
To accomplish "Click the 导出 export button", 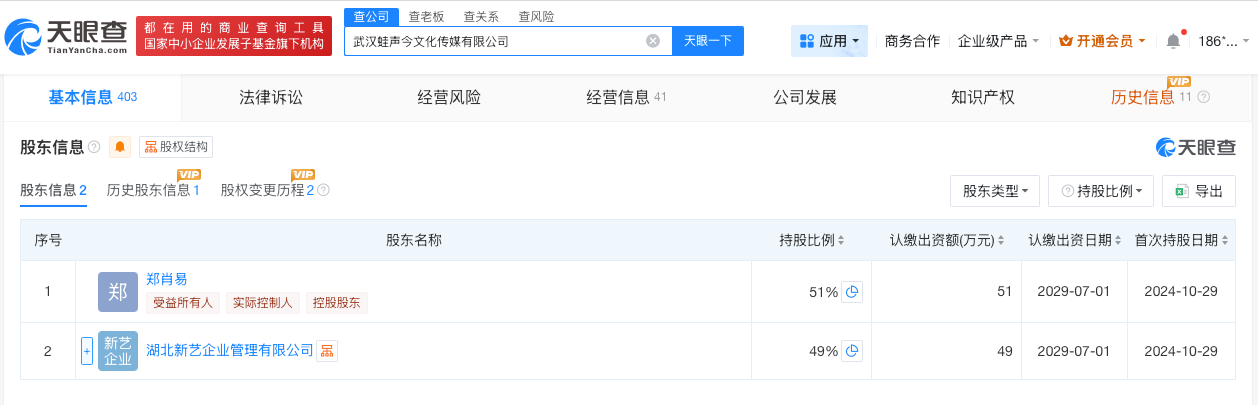I will pos(1199,191).
